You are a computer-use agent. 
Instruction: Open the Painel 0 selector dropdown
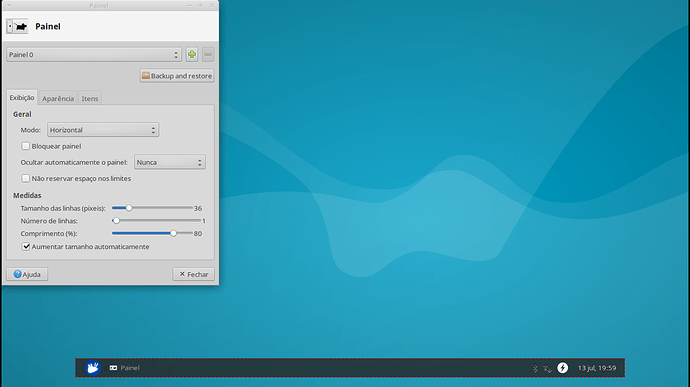[94, 55]
